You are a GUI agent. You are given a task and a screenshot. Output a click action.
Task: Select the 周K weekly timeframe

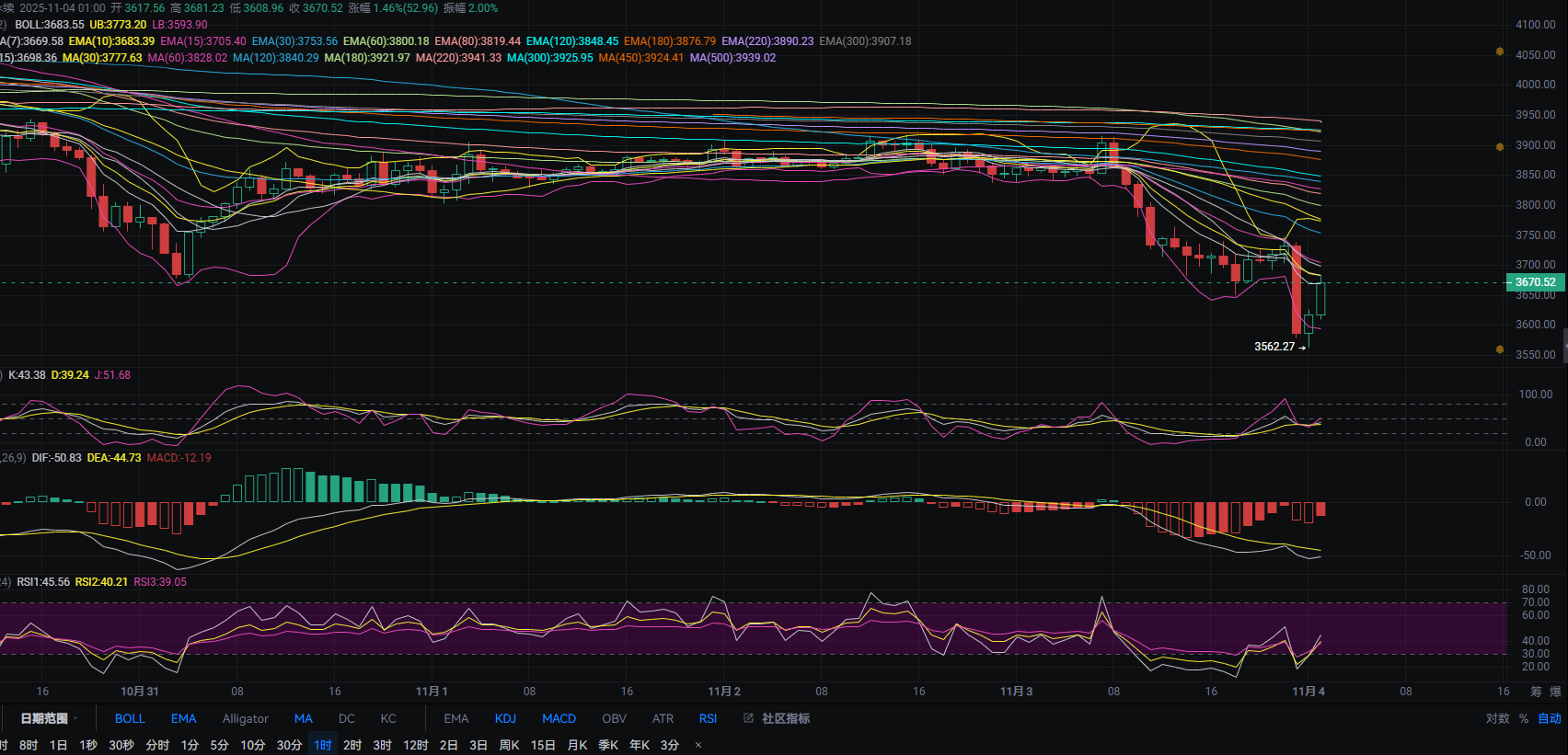click(x=509, y=745)
